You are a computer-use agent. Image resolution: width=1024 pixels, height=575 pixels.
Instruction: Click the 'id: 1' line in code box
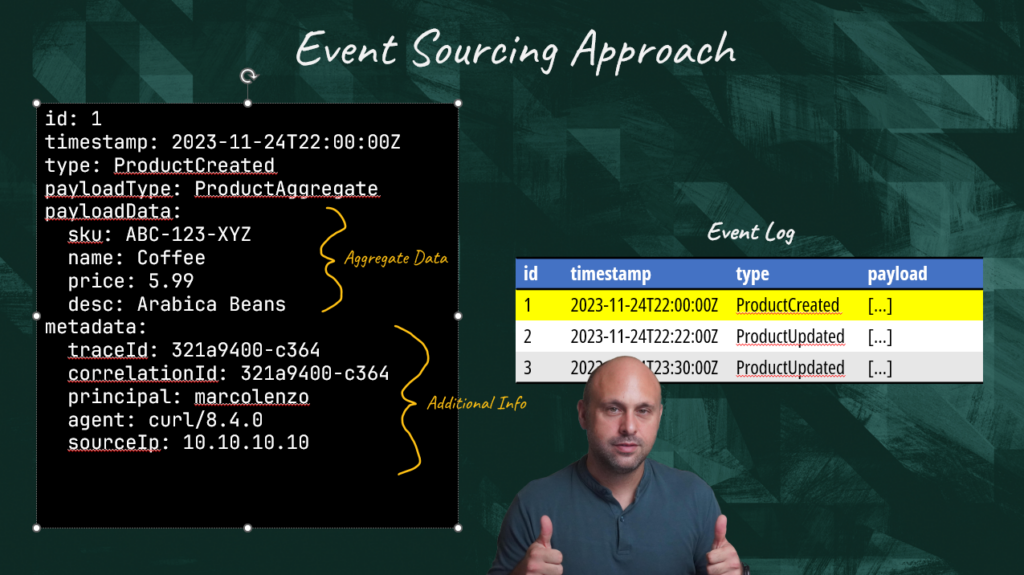coord(73,119)
